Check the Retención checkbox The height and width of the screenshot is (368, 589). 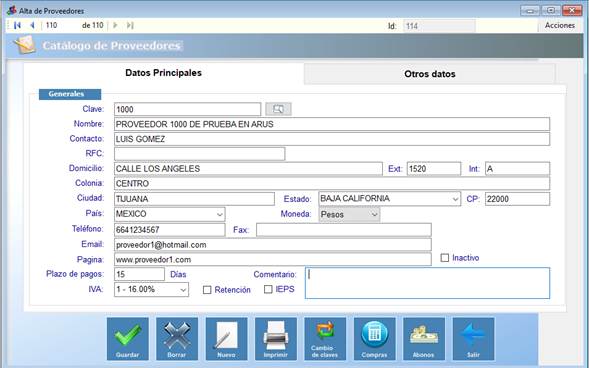207,290
